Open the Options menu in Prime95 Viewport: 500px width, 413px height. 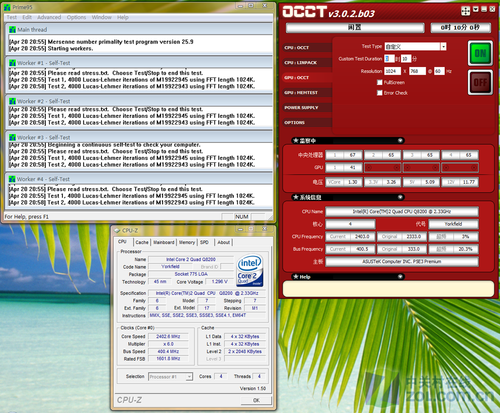(x=76, y=17)
